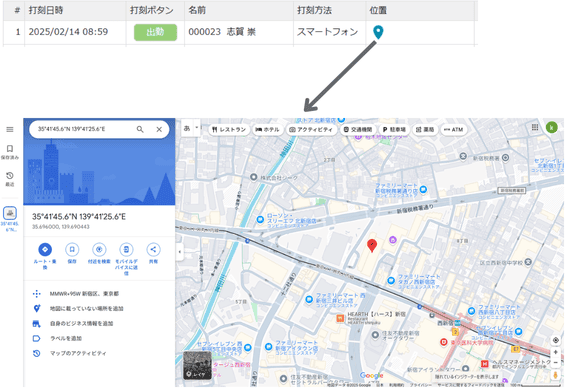565x388 pixels.
Task: Open the hamburger menu in Google Maps
Action: click(10, 129)
